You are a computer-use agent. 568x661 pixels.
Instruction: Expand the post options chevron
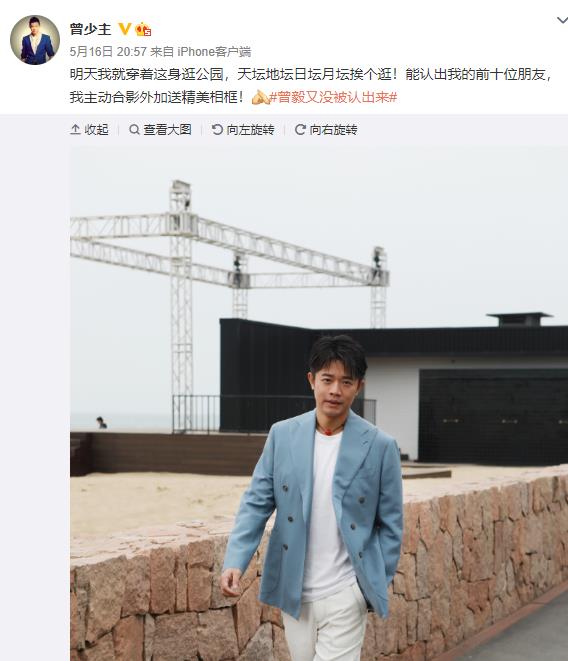coord(562,20)
